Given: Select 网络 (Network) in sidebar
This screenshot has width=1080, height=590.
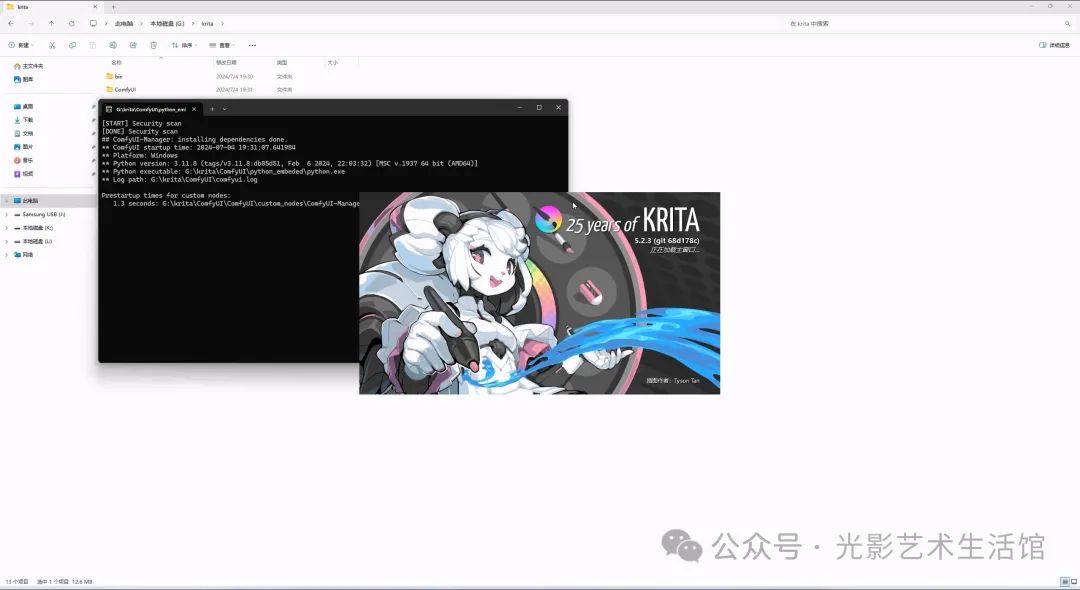Looking at the screenshot, I should [23, 255].
